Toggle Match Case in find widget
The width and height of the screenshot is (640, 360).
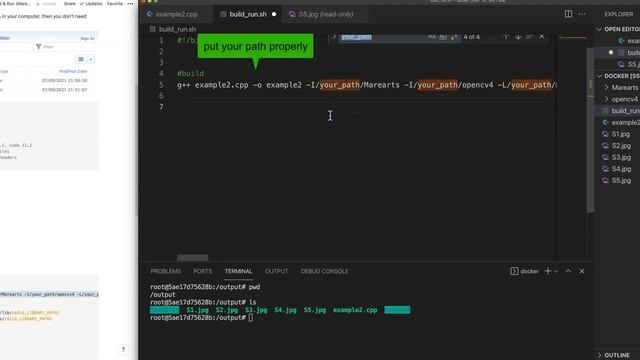click(431, 37)
